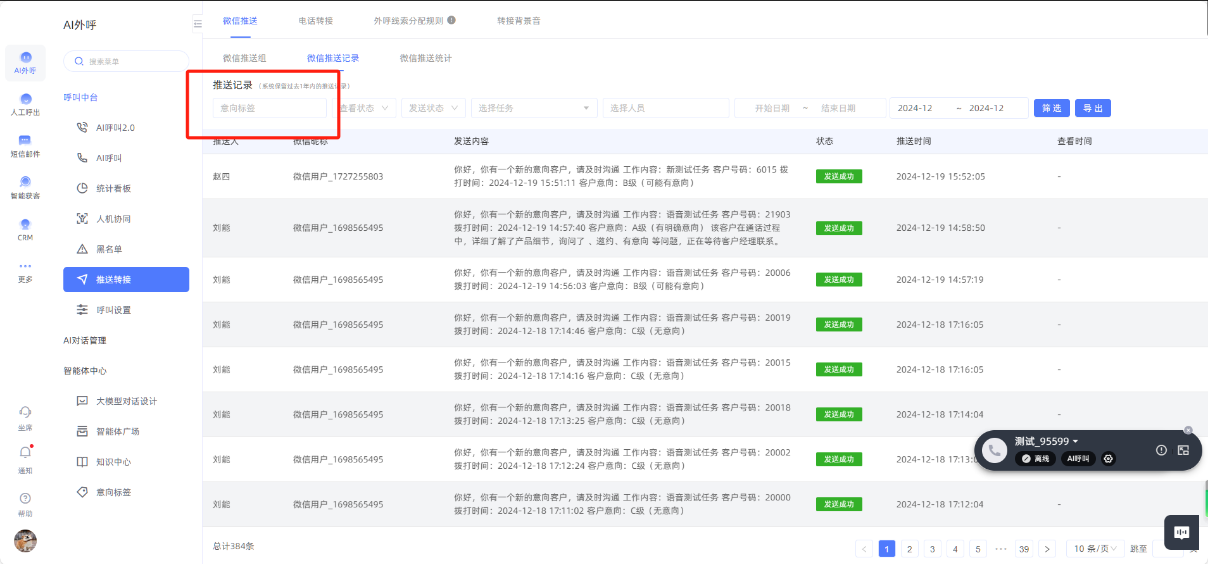Toggle the 离线 status in softphone
Viewport: 1208px width, 564px height.
point(1037,459)
